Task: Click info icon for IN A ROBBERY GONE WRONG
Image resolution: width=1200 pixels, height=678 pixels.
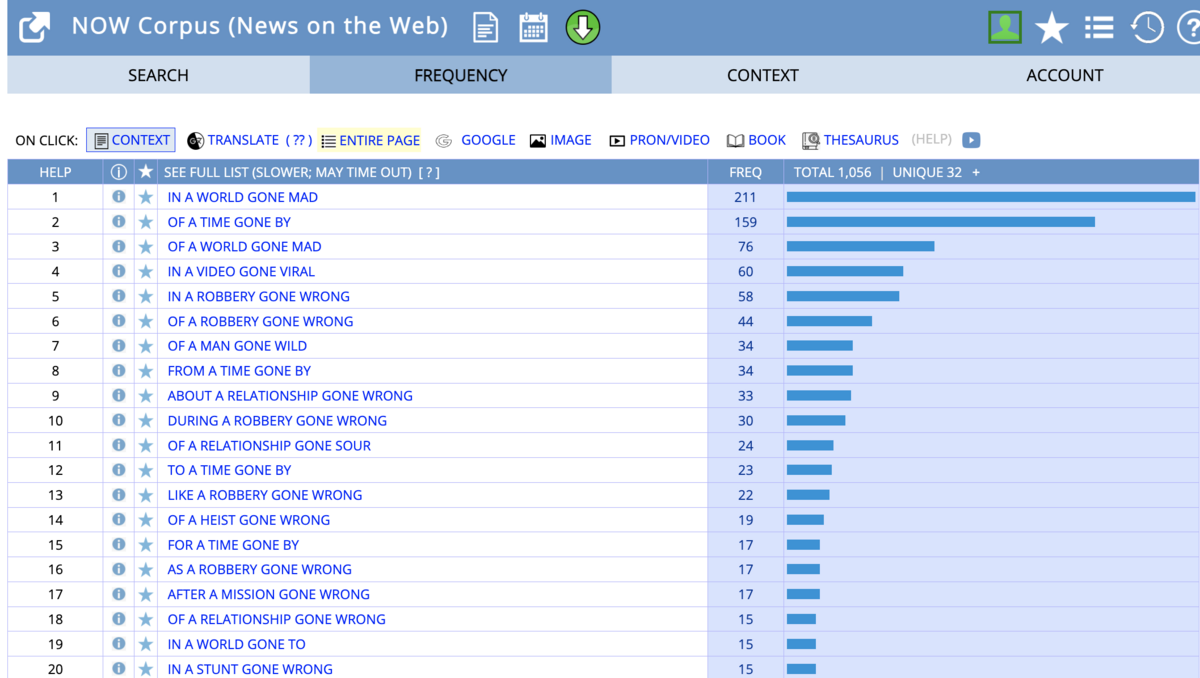Action: (x=119, y=296)
